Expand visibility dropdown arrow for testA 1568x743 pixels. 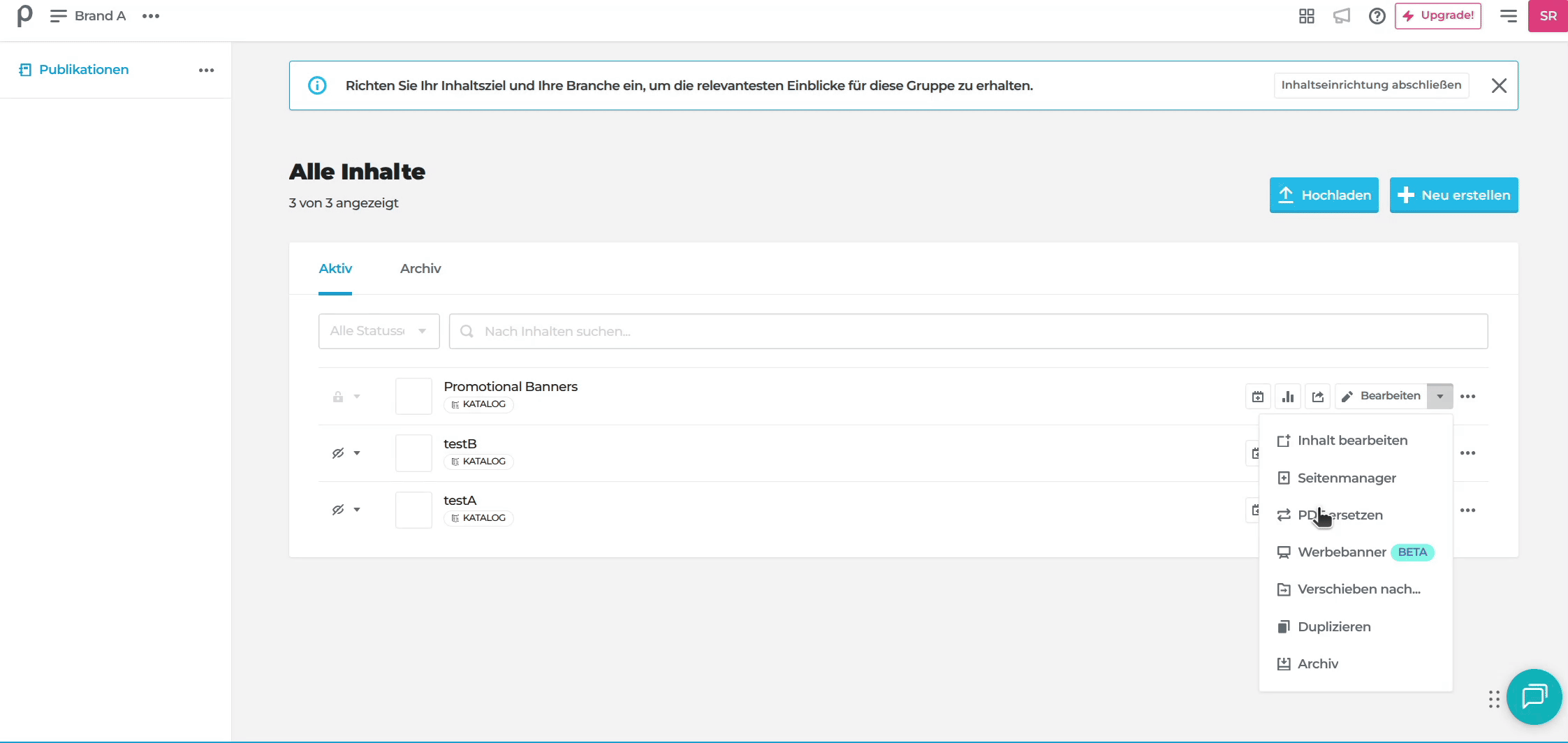click(357, 510)
